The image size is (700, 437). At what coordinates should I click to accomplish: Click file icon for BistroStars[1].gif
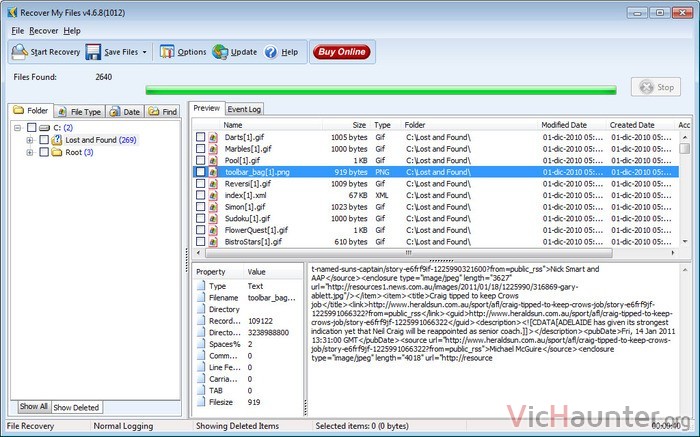pos(213,241)
